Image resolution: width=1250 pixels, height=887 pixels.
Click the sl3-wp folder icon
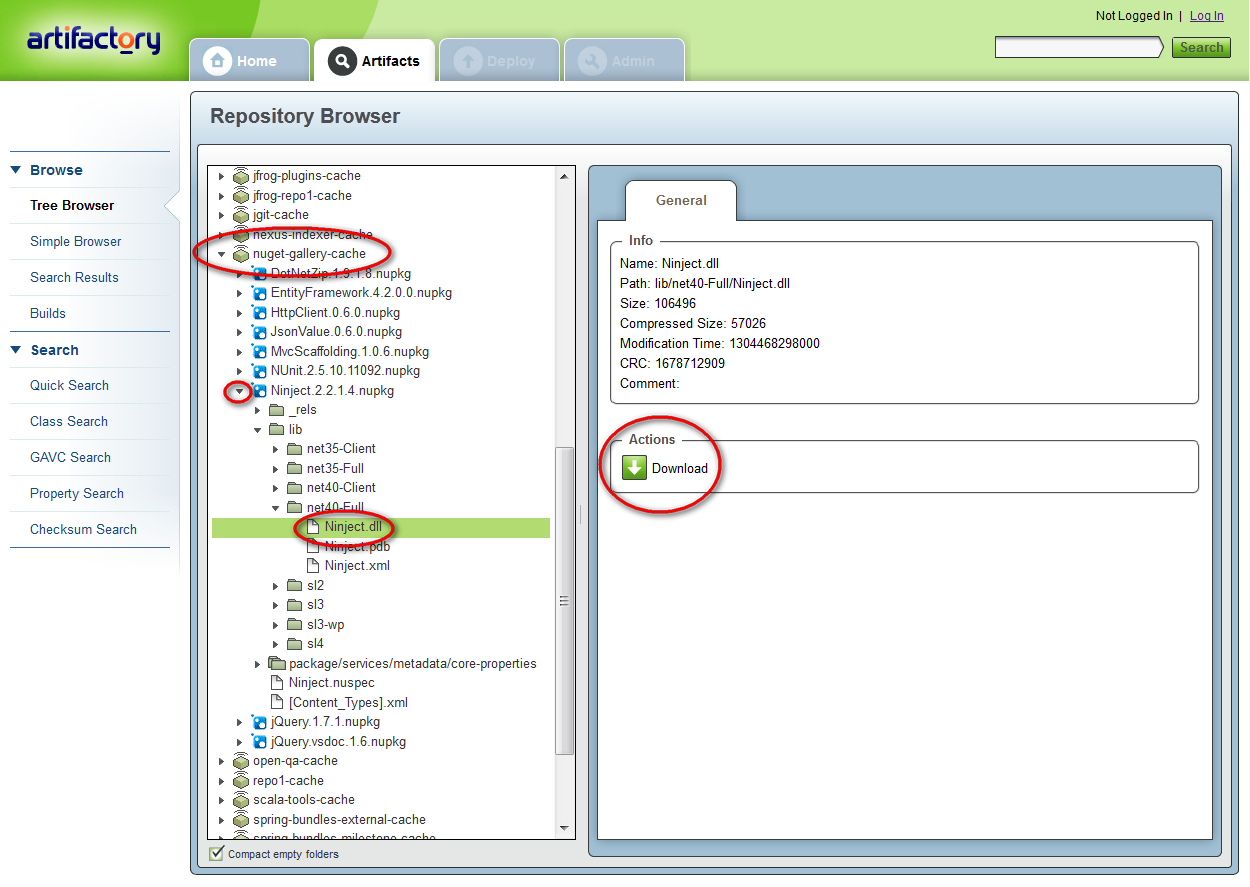click(x=294, y=625)
